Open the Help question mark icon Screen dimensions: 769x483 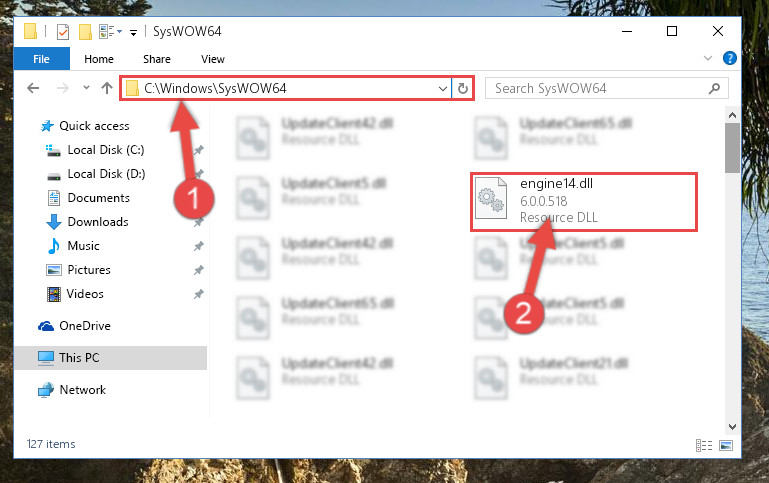729,58
